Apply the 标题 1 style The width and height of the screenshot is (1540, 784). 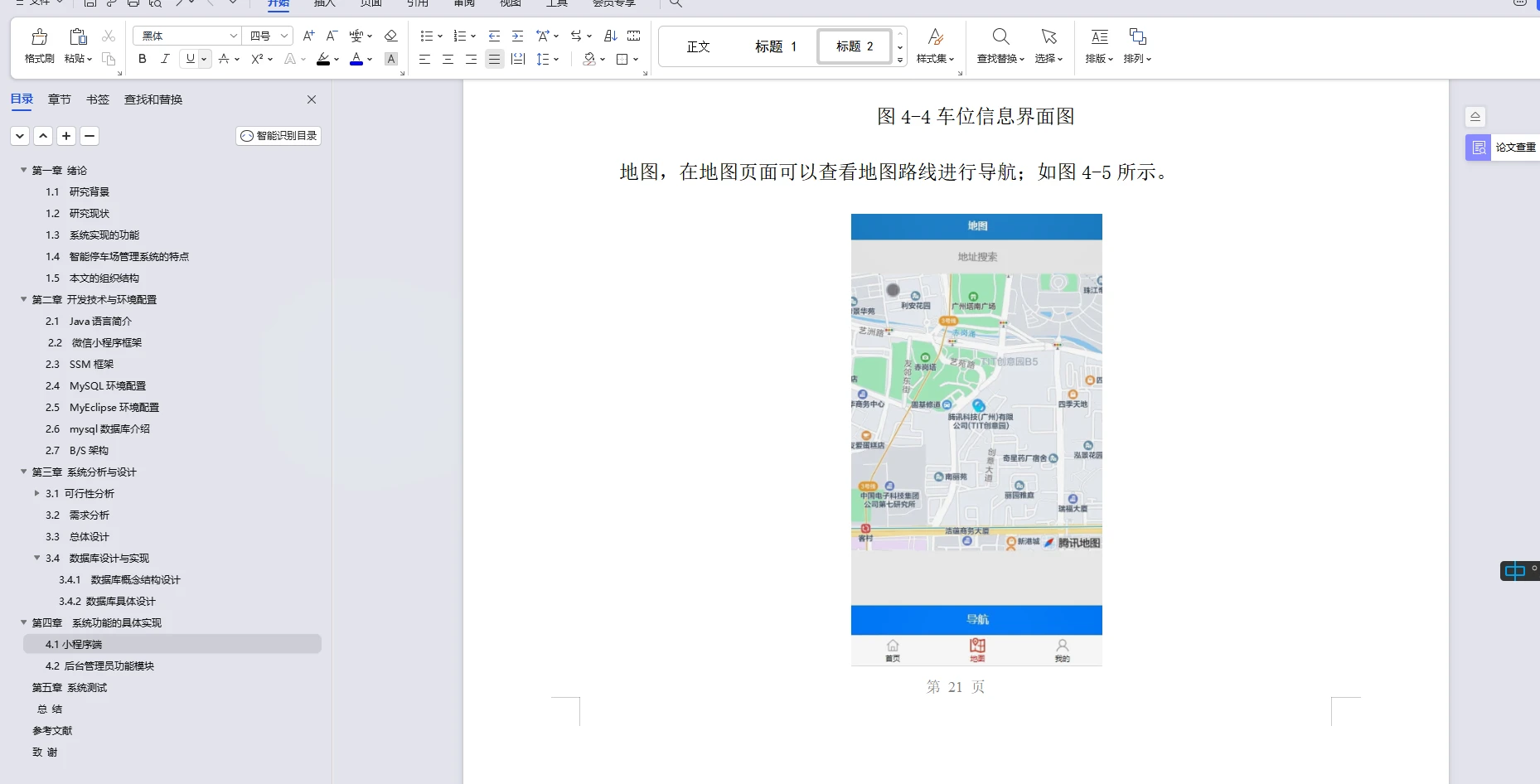(x=776, y=46)
